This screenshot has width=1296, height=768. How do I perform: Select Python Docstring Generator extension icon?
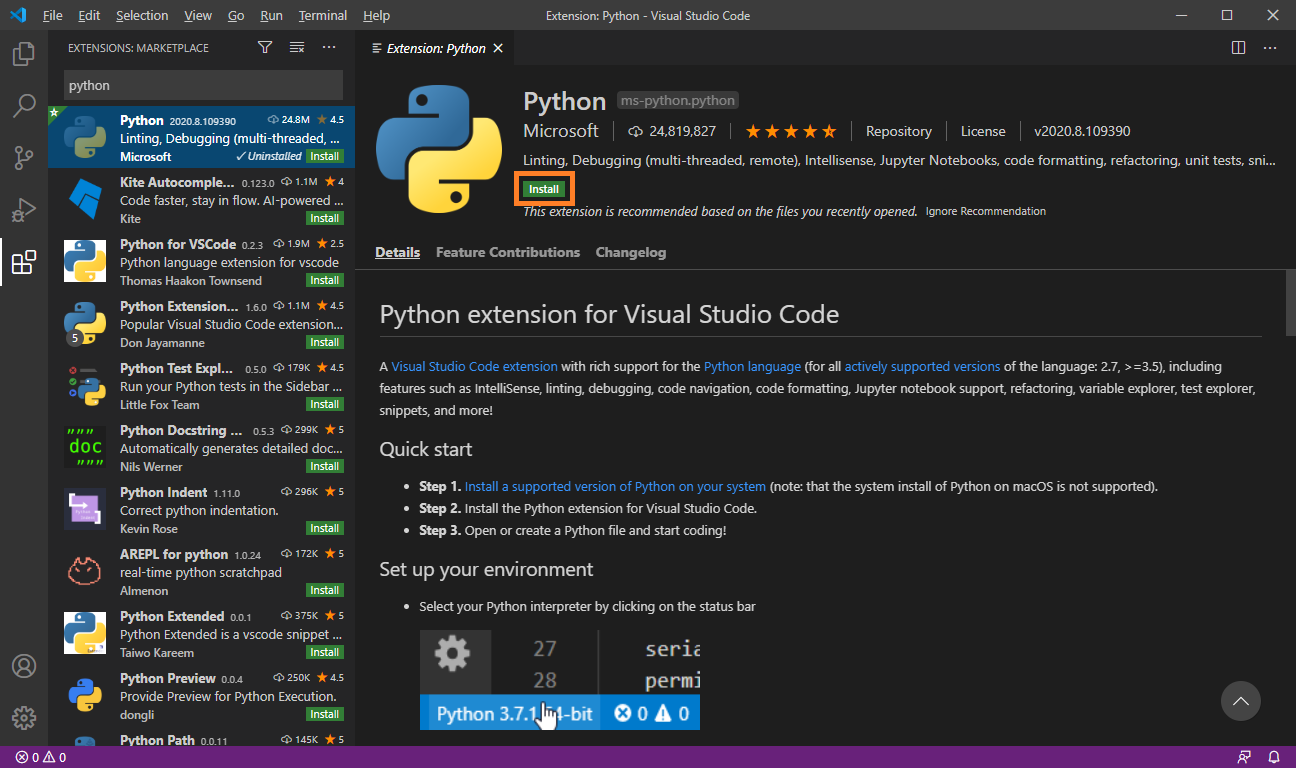click(x=85, y=448)
